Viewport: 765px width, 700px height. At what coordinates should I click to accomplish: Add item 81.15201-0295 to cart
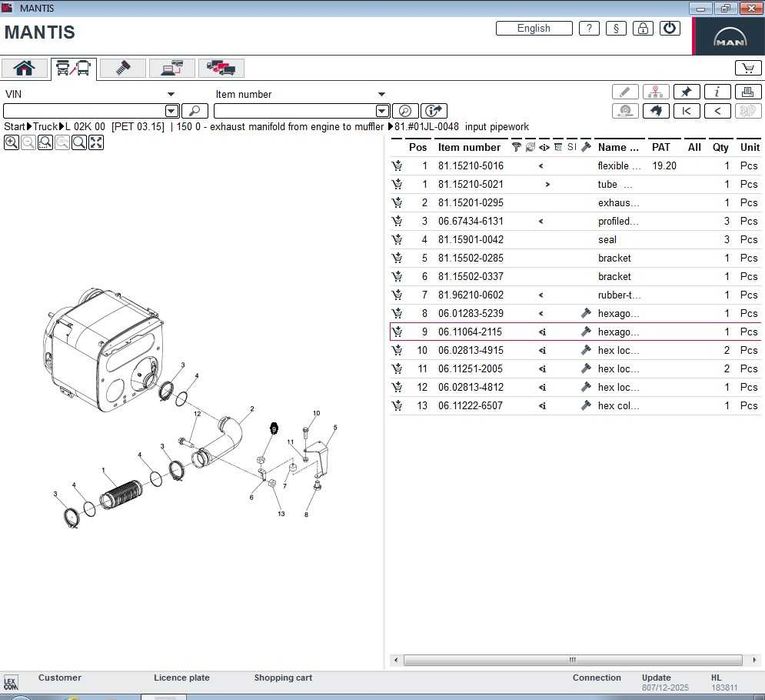[397, 203]
